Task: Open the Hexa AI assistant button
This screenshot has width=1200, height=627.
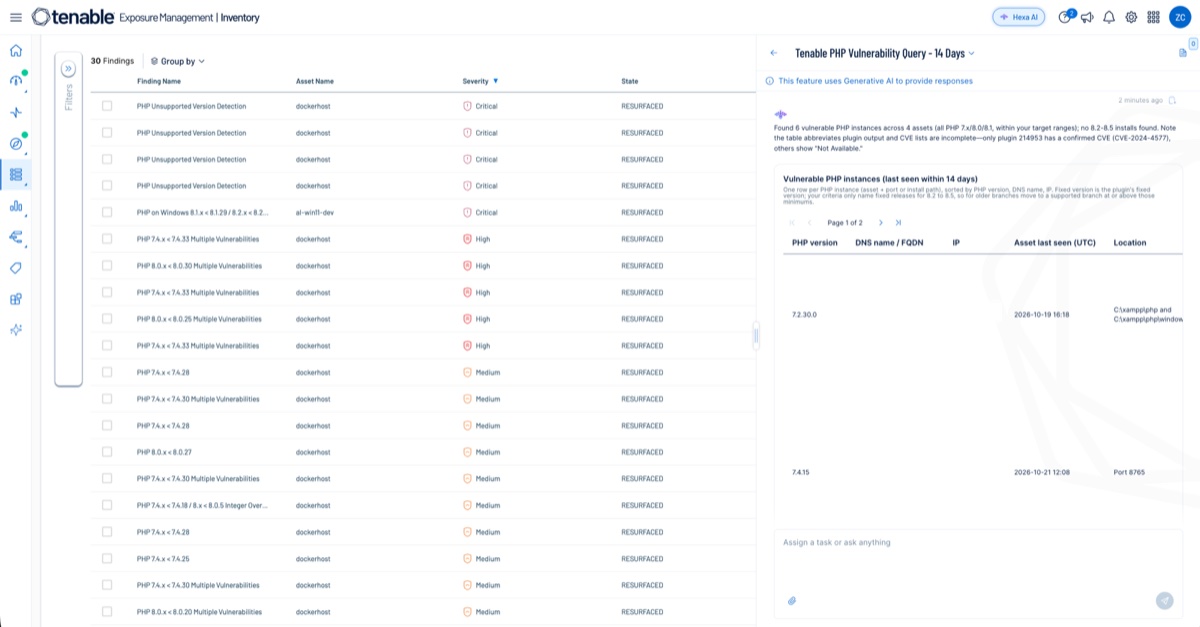Action: [1018, 17]
